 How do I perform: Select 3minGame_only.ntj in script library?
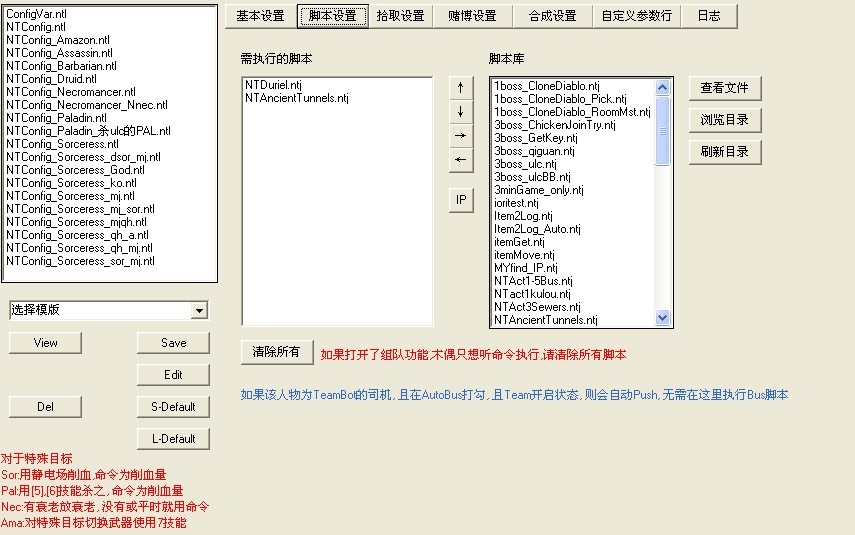coord(539,190)
